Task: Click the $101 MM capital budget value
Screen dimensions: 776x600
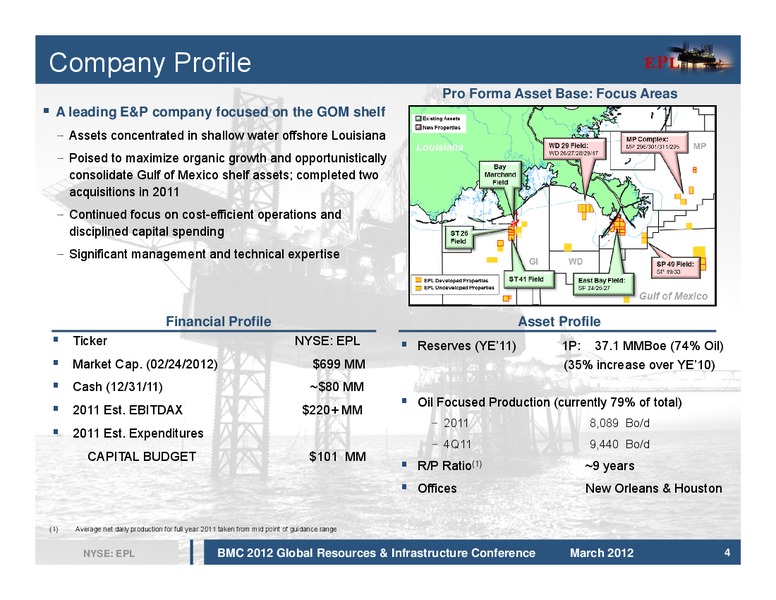Action: (338, 456)
